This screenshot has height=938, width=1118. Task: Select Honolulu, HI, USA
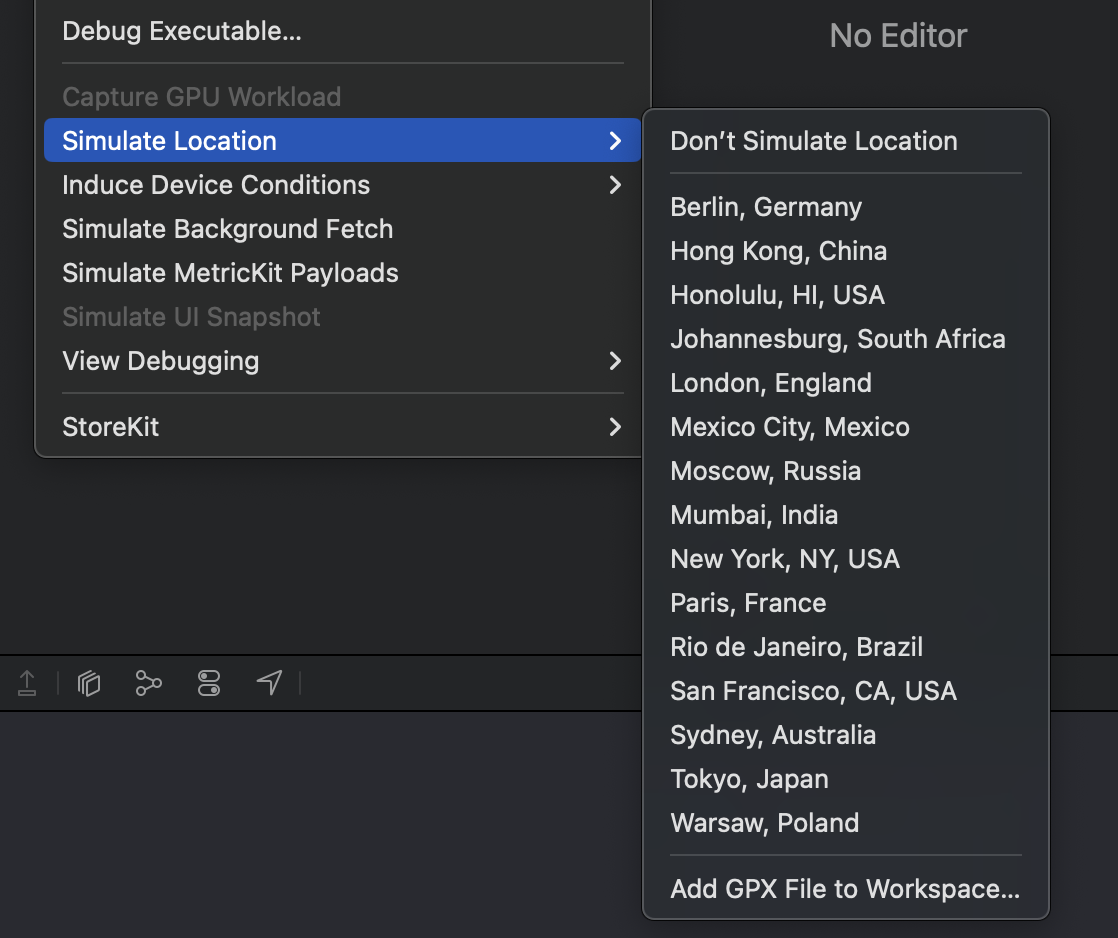click(x=846, y=295)
